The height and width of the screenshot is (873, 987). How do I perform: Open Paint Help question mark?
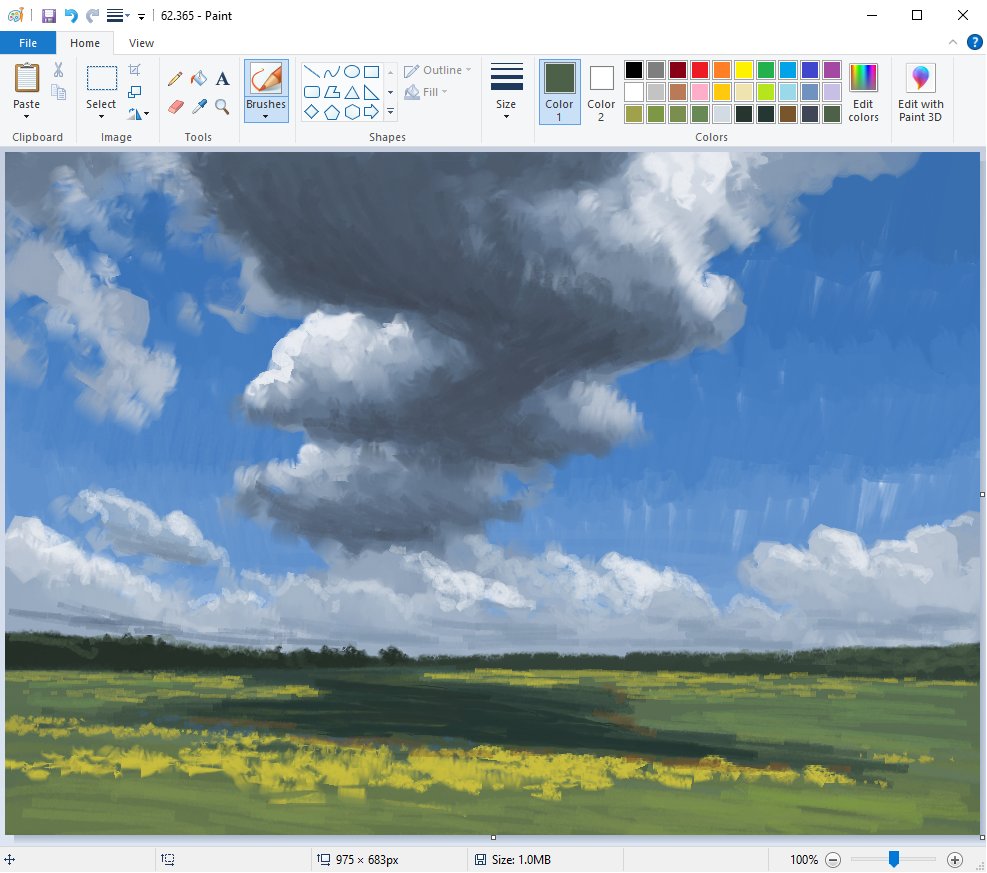(x=974, y=42)
